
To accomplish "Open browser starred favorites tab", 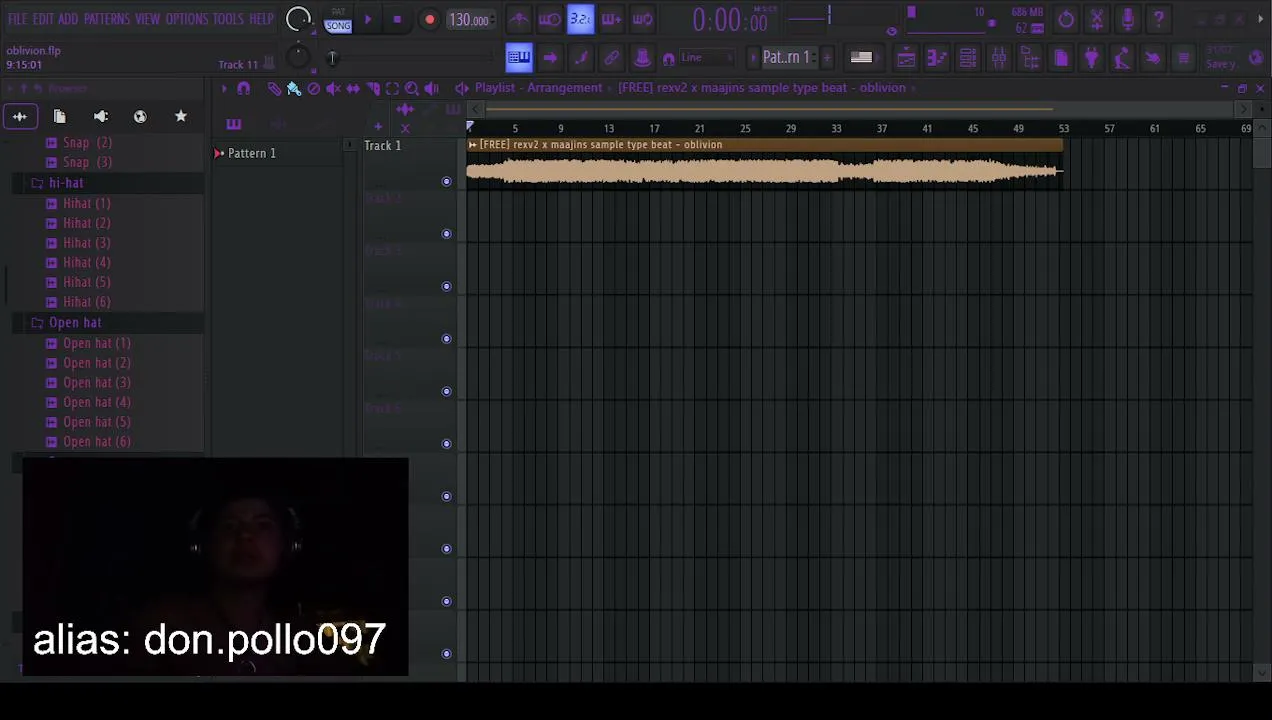I will (x=181, y=117).
